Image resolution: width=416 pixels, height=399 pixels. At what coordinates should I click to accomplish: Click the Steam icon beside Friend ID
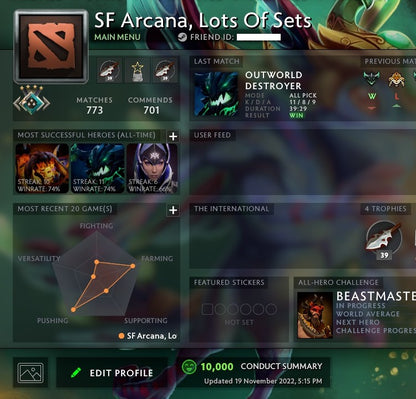point(182,37)
